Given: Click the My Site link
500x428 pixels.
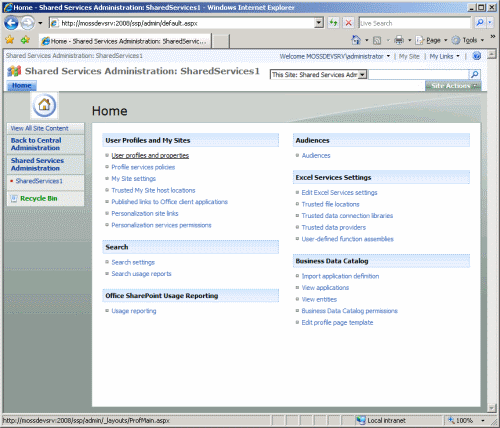Looking at the screenshot, I should pos(409,56).
